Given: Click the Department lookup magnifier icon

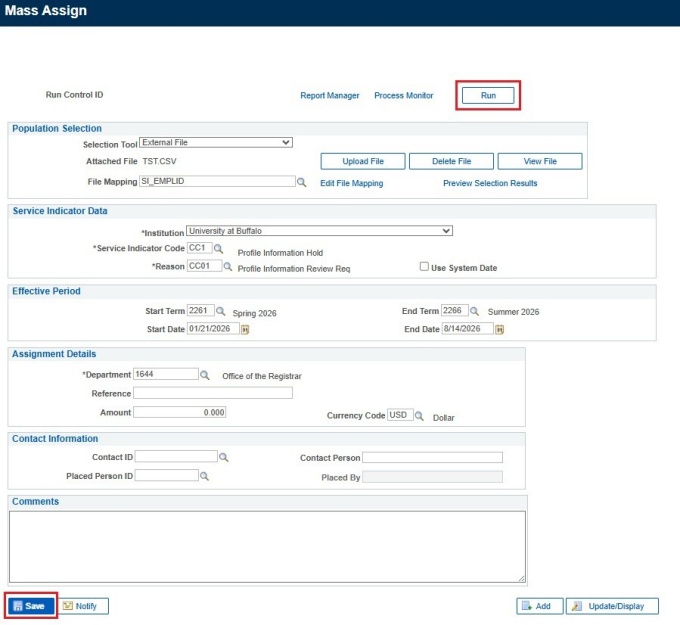Looking at the screenshot, I should tap(204, 375).
